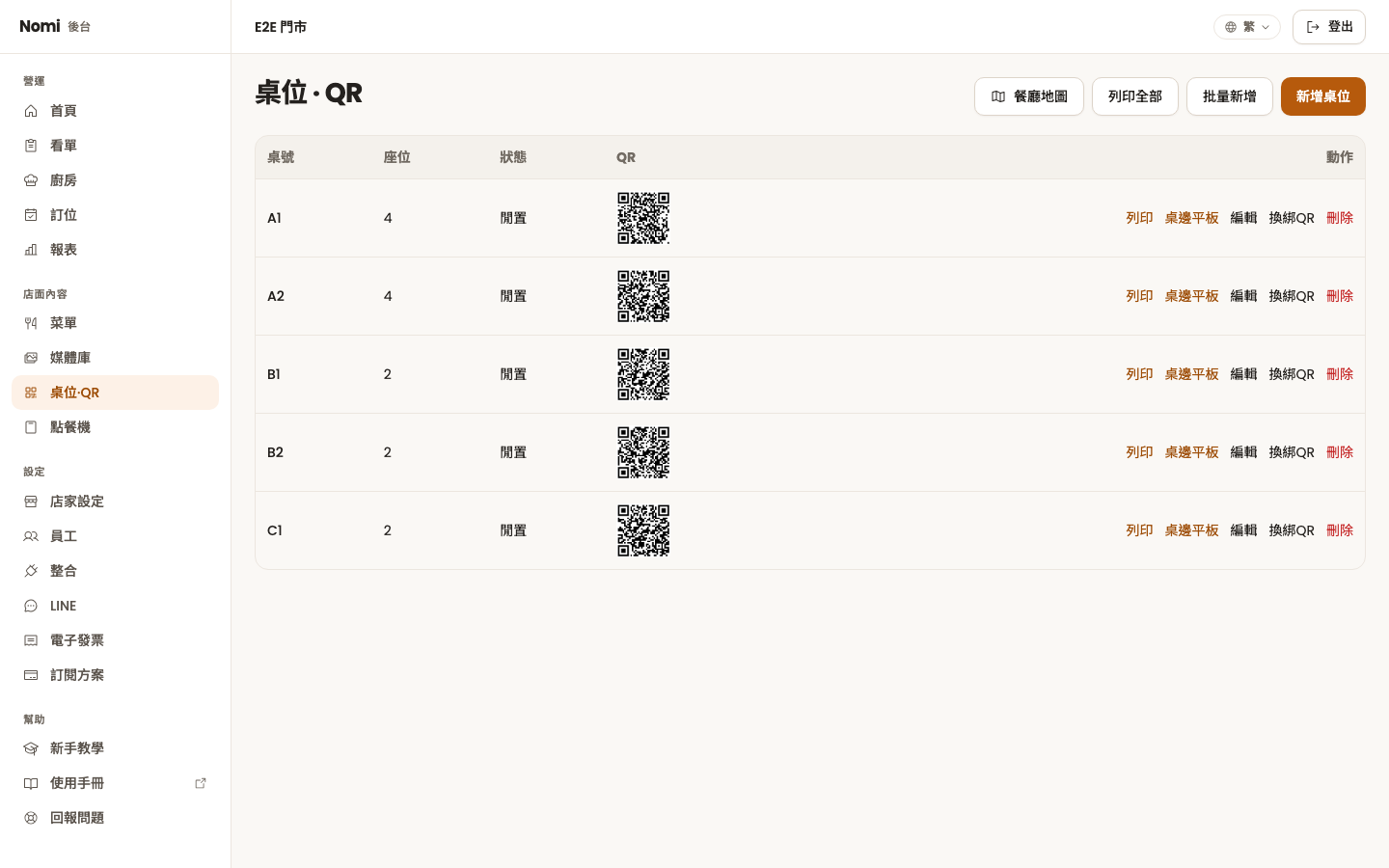
Task: Click the lifebuoy icon beside 回報問題
Action: pyautogui.click(x=31, y=818)
